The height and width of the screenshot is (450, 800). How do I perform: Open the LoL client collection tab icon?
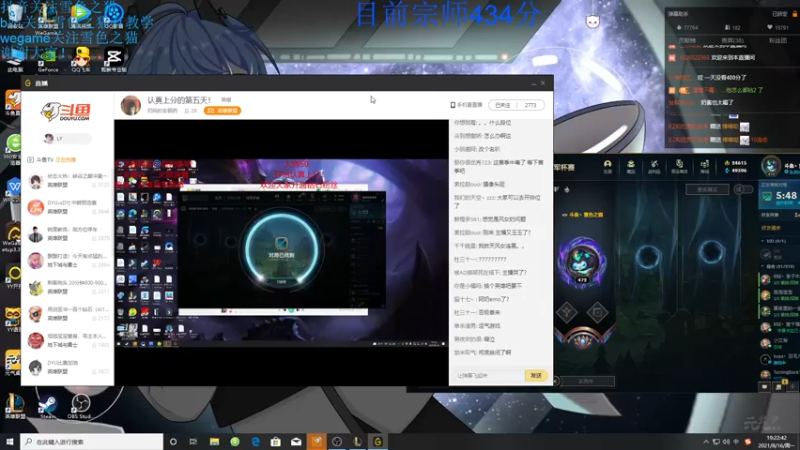pos(607,166)
